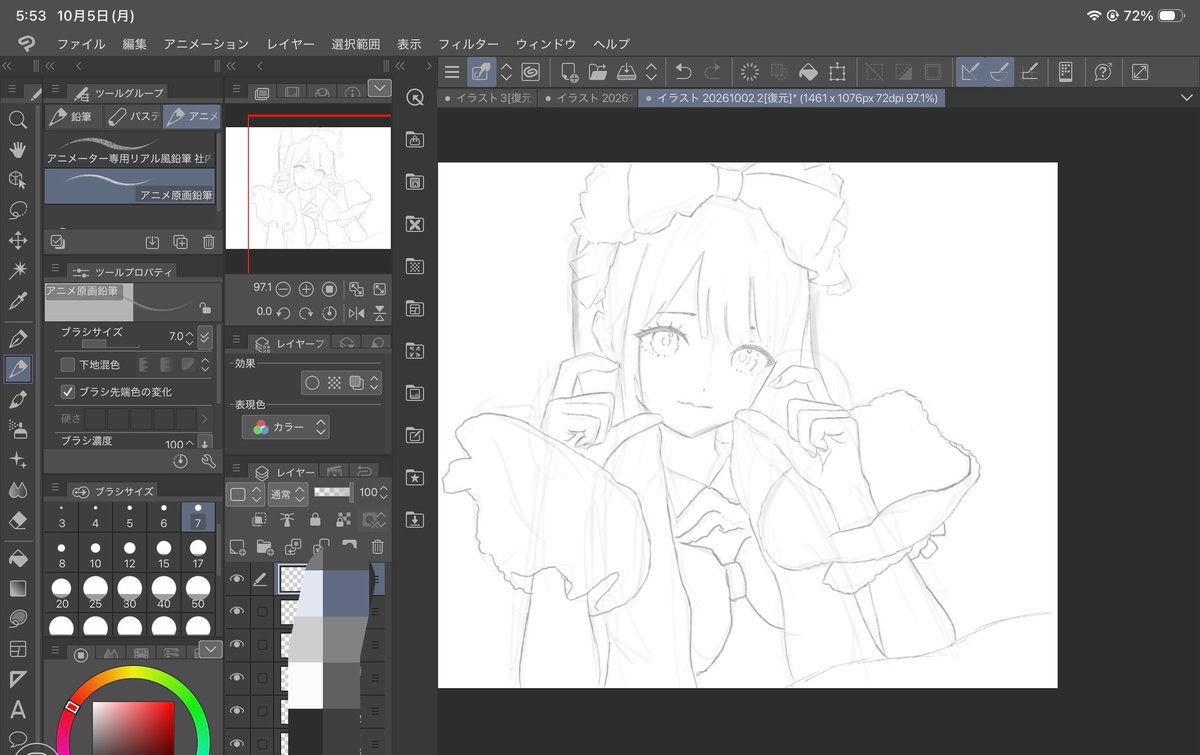The image size is (1200, 755).
Task: Delete sub tool with the trash icon
Action: click(x=208, y=241)
